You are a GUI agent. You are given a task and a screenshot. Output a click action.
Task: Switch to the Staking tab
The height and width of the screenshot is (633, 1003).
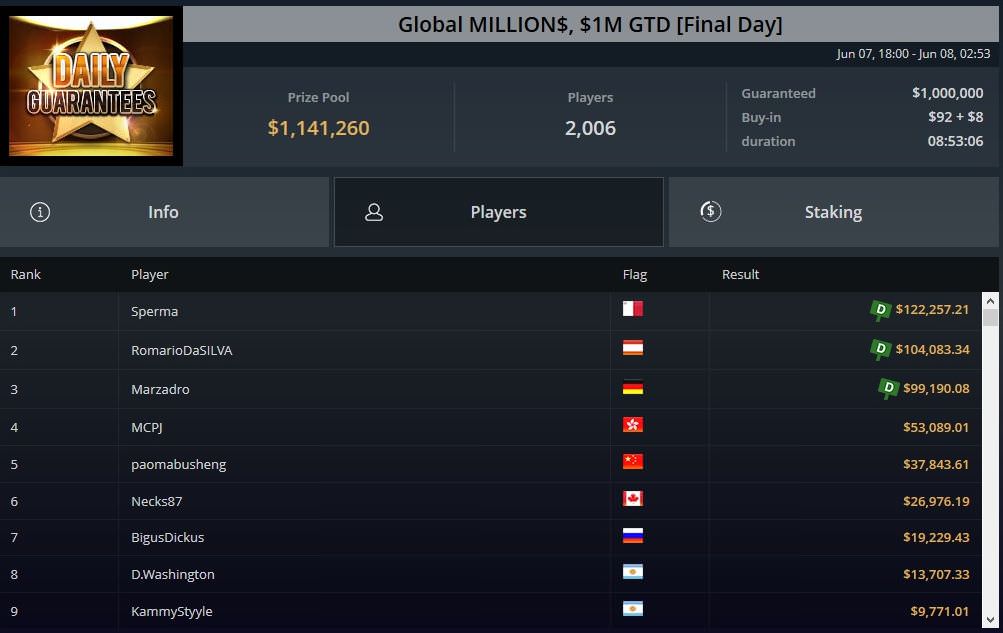pyautogui.click(x=833, y=212)
